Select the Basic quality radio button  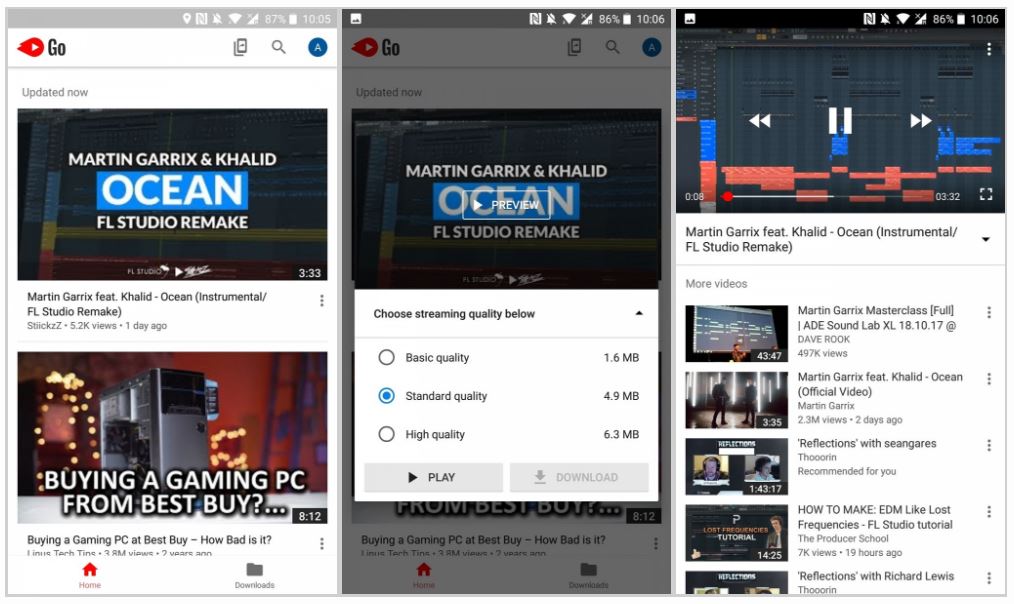[386, 358]
